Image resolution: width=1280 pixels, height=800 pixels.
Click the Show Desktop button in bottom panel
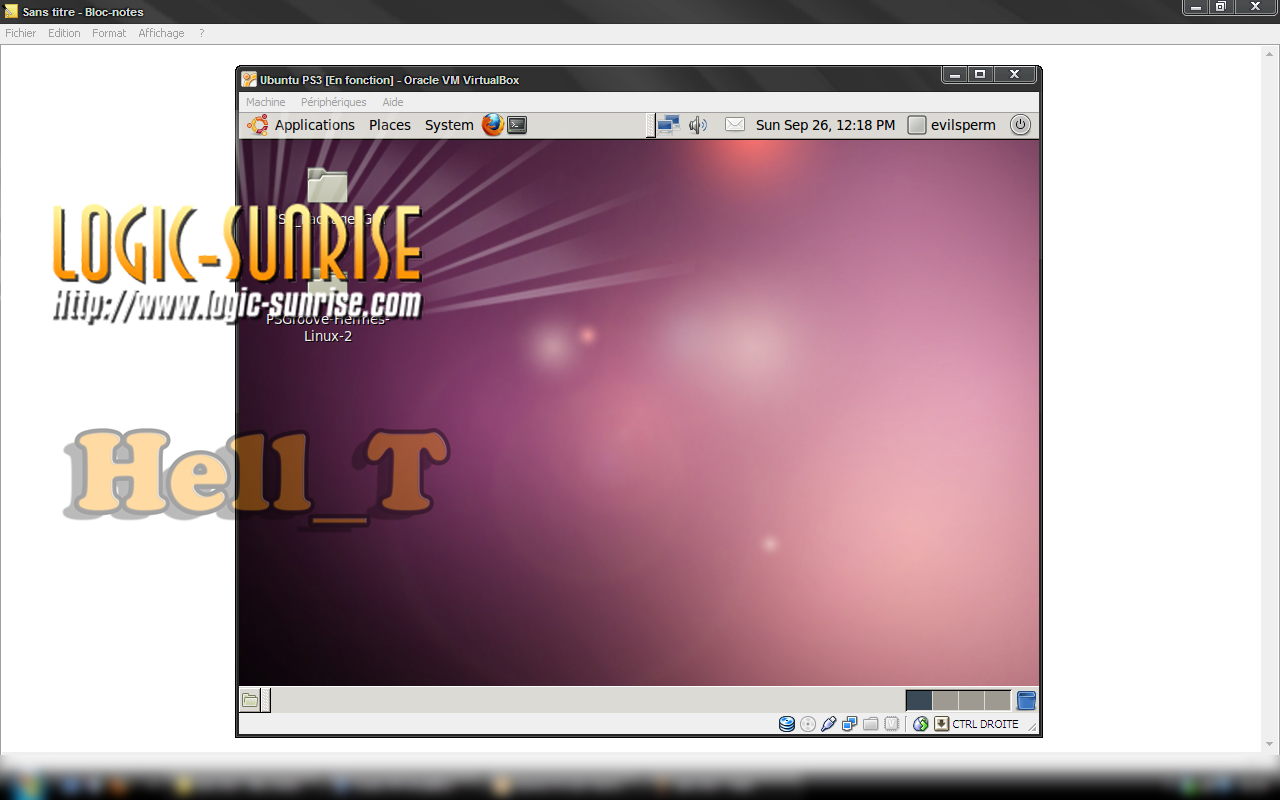coord(250,700)
